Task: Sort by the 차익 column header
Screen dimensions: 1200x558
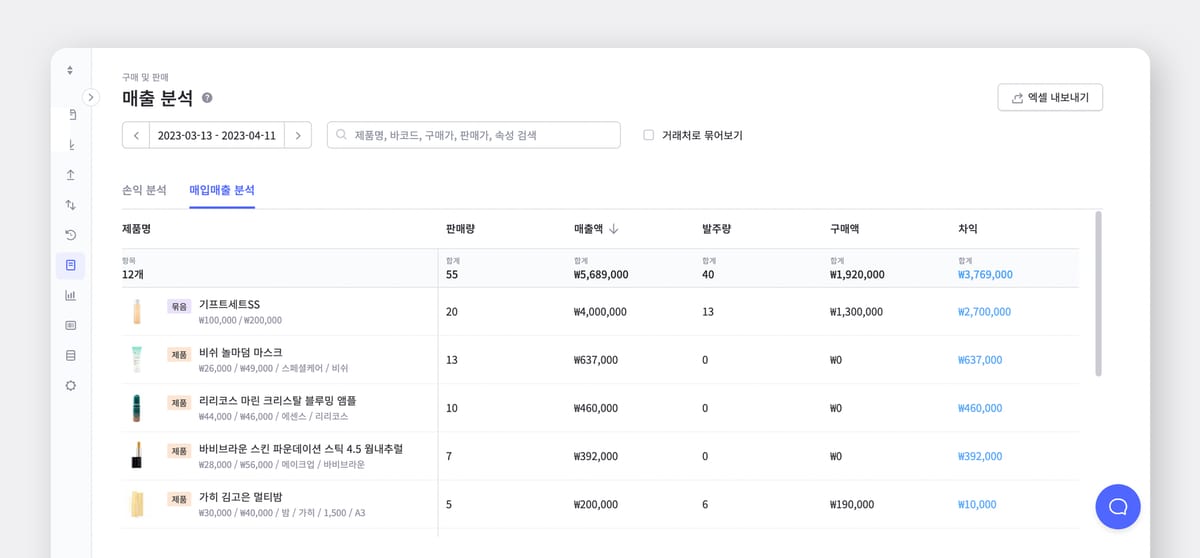Action: tap(968, 229)
